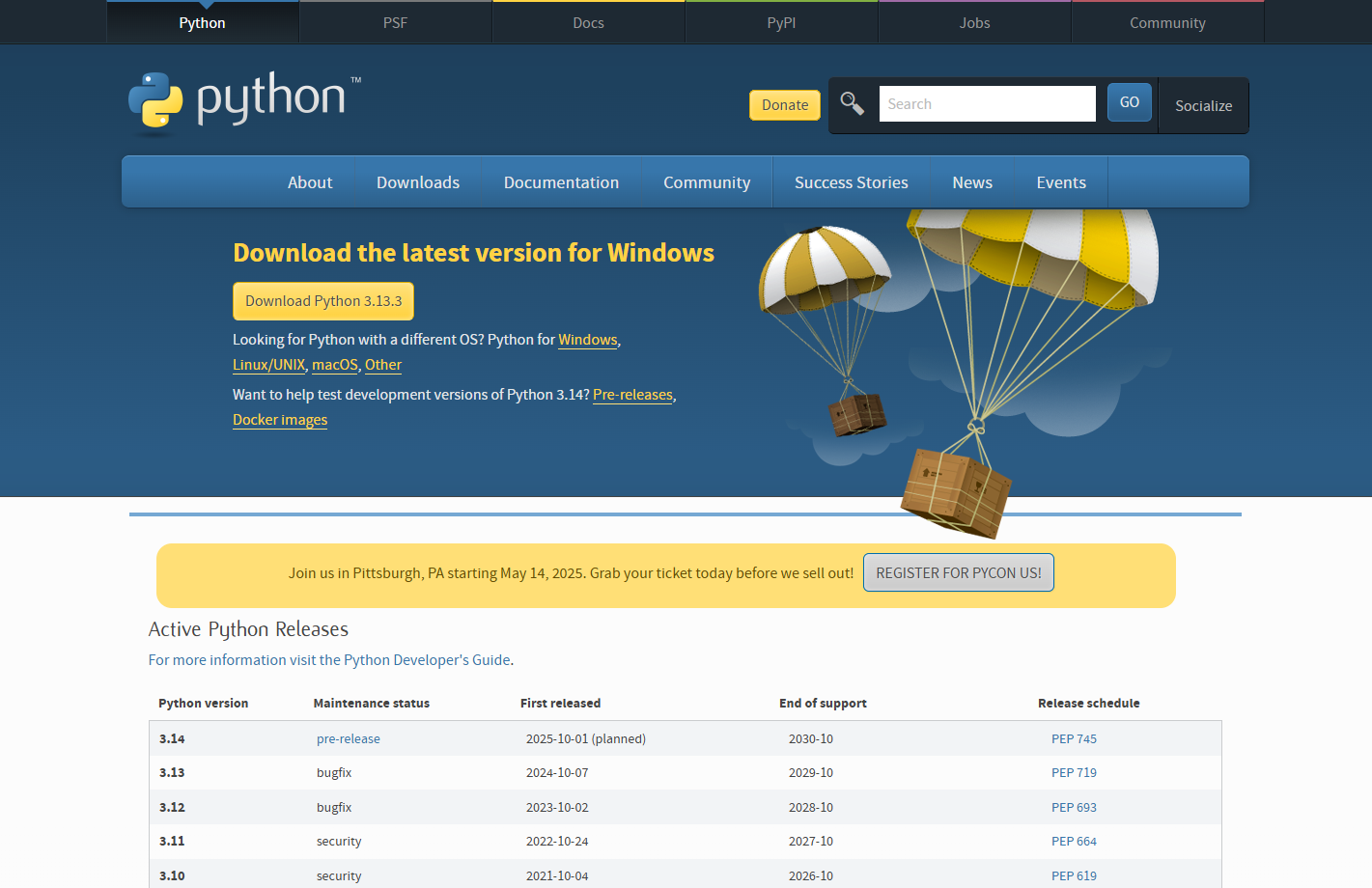Image resolution: width=1372 pixels, height=888 pixels.
Task: Open the Community tab in top bar
Action: pyautogui.click(x=1167, y=22)
